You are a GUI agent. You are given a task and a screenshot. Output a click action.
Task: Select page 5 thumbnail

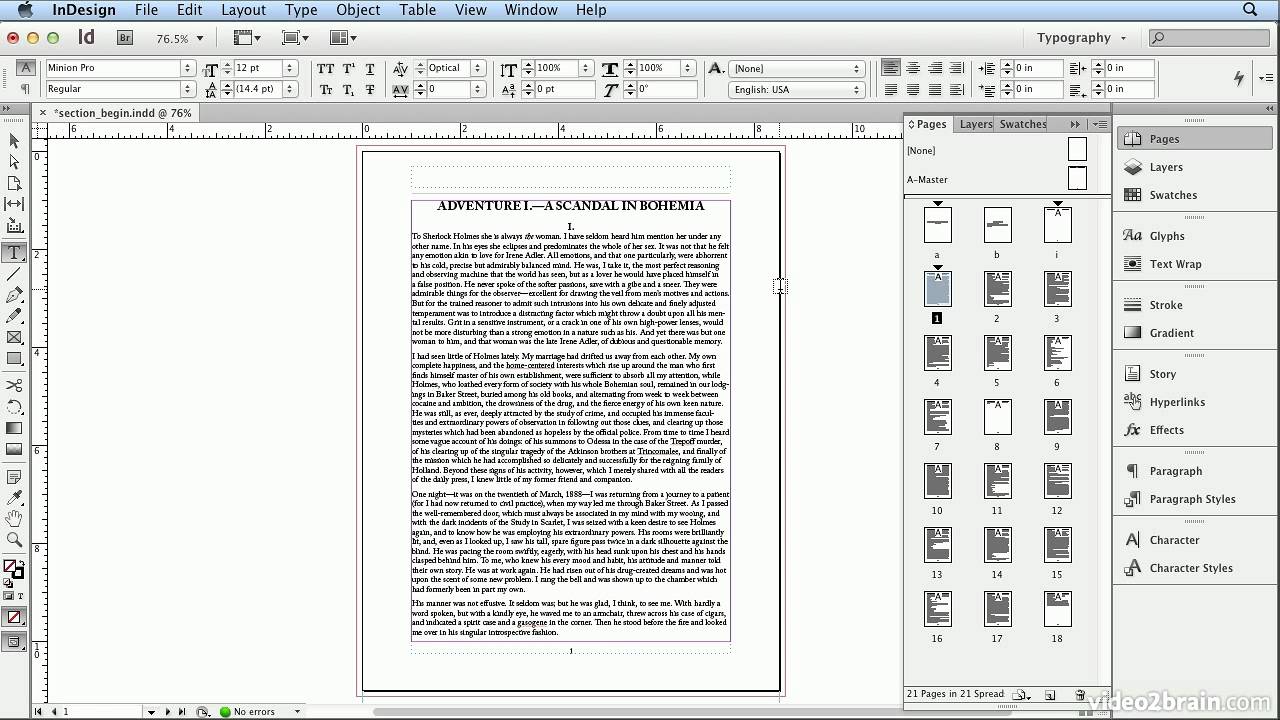(997, 353)
